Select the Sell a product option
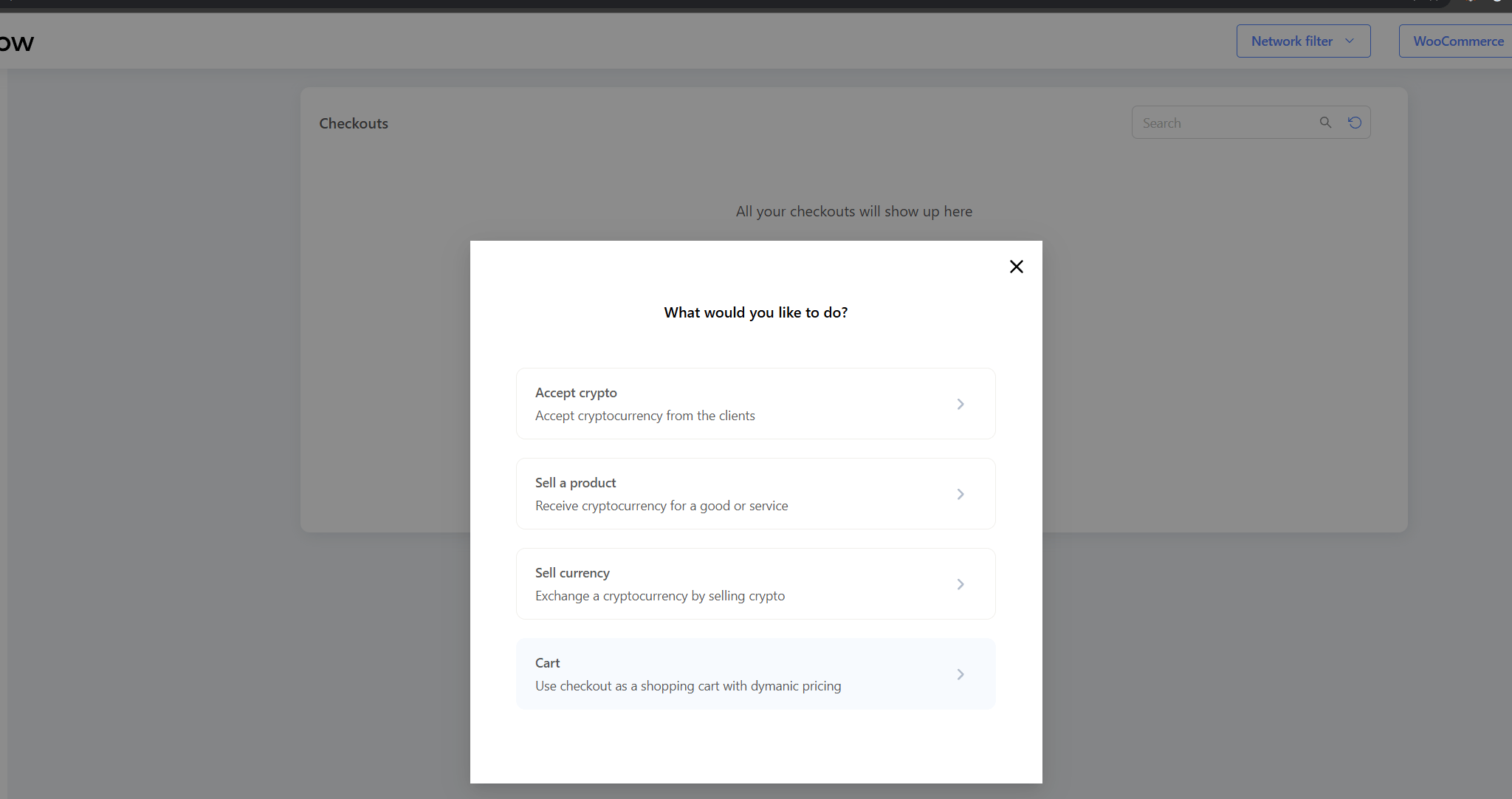The image size is (1512, 799). [x=755, y=494]
